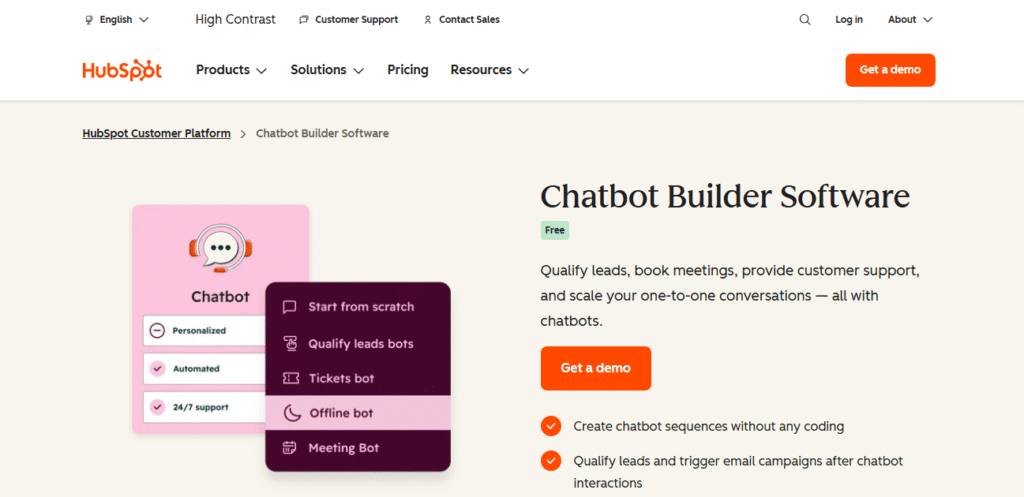This screenshot has width=1024, height=497.
Task: Toggle the Automated check circle
Action: [157, 369]
